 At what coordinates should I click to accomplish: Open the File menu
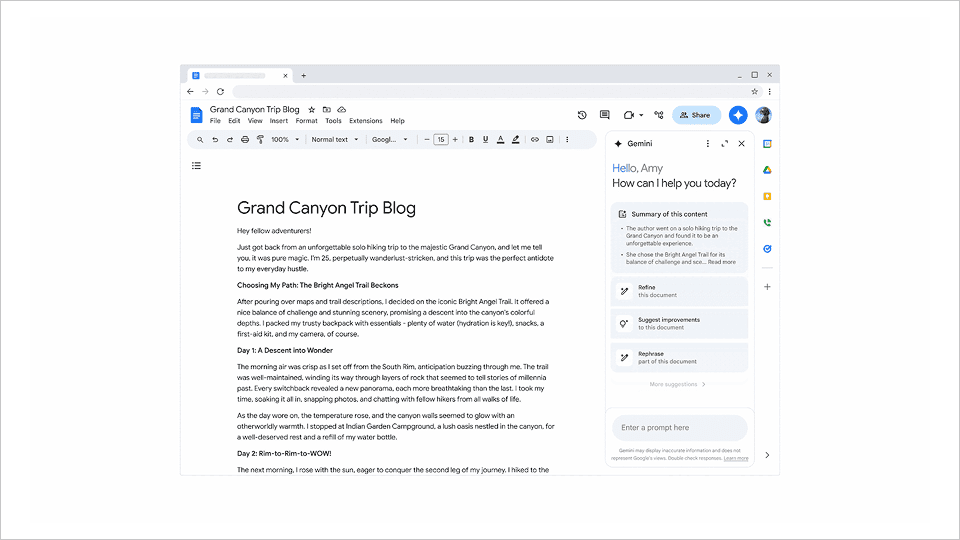[215, 121]
